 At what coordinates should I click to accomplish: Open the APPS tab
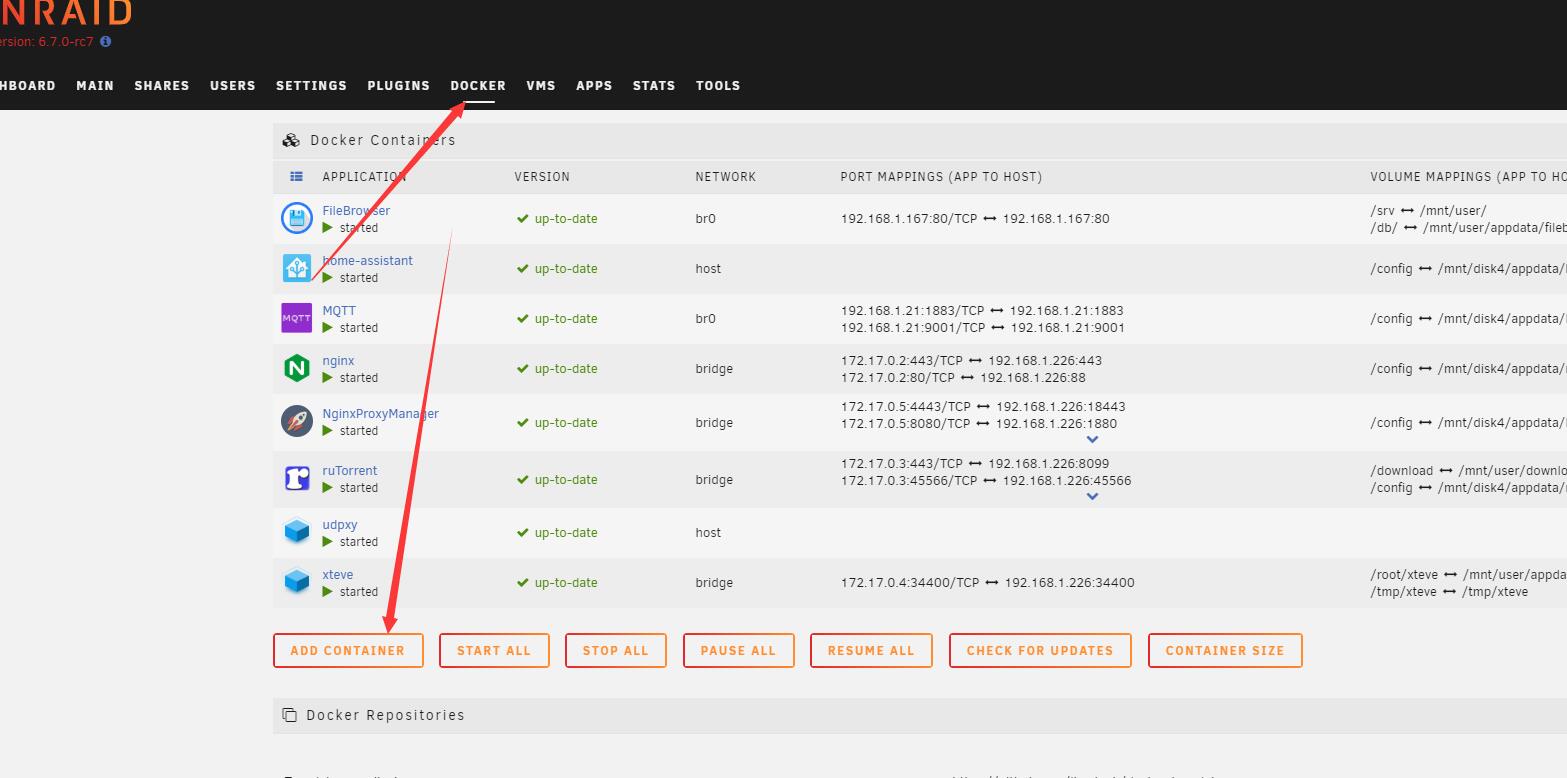[x=594, y=86]
